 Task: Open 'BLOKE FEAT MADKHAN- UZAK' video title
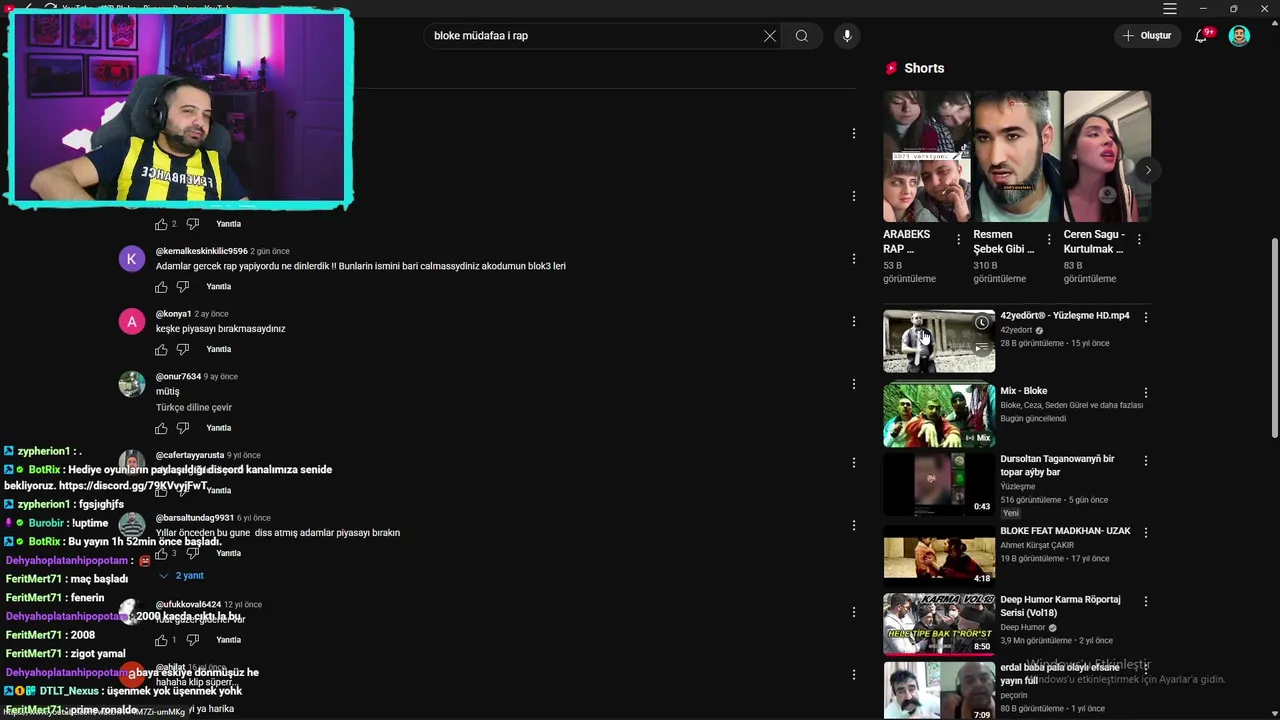click(1065, 531)
